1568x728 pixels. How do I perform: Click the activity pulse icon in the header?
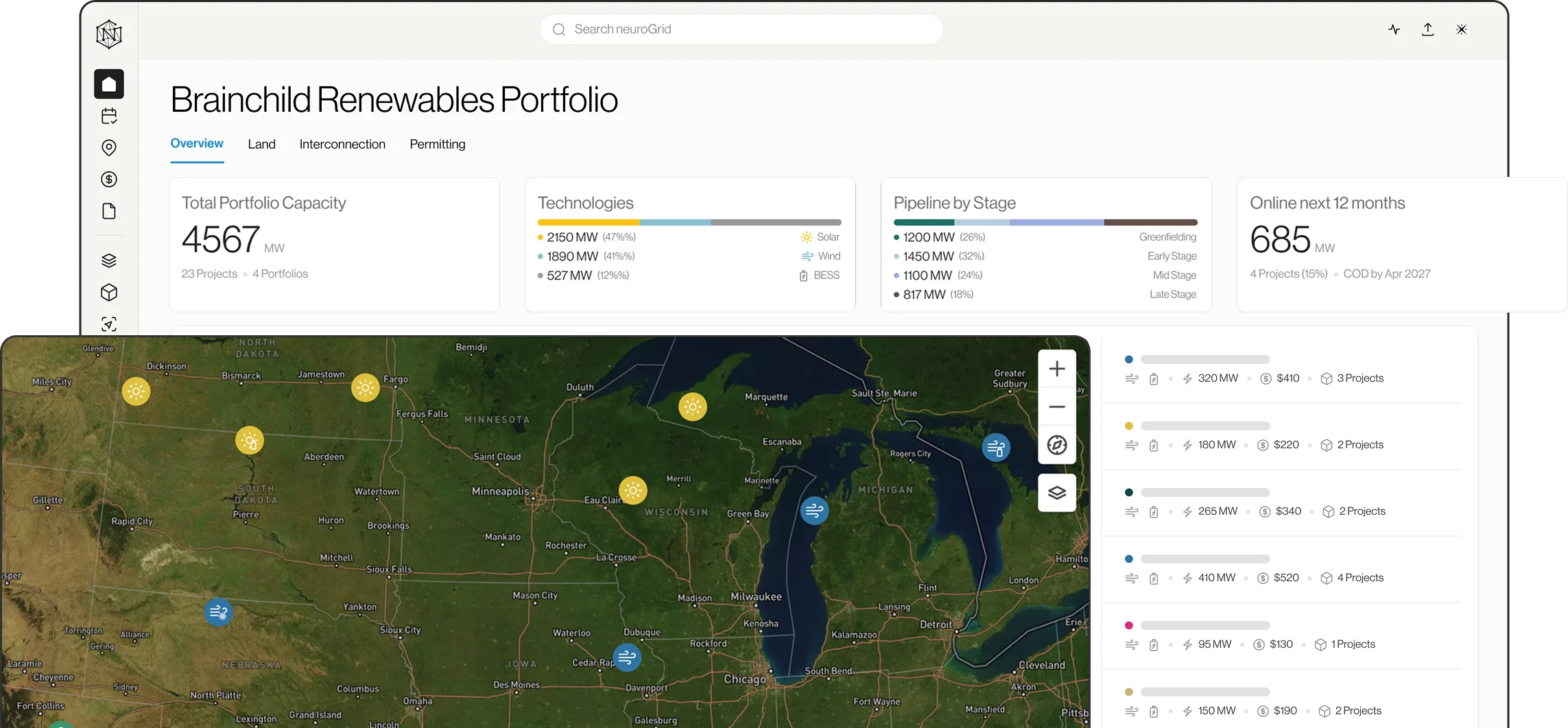click(x=1394, y=29)
